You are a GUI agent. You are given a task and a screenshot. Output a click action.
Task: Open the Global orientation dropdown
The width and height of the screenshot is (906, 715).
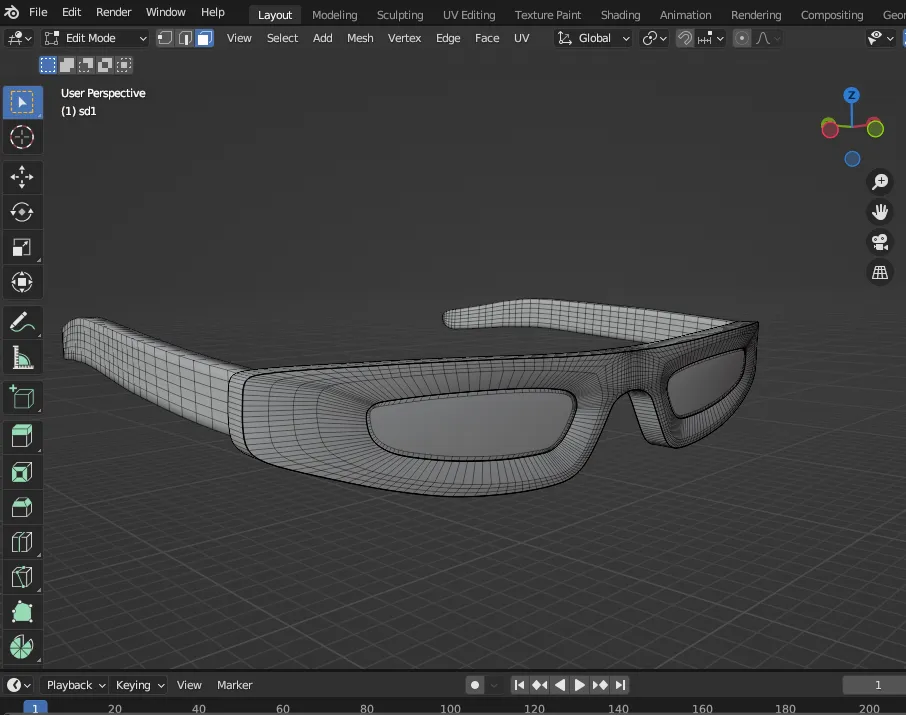(593, 38)
